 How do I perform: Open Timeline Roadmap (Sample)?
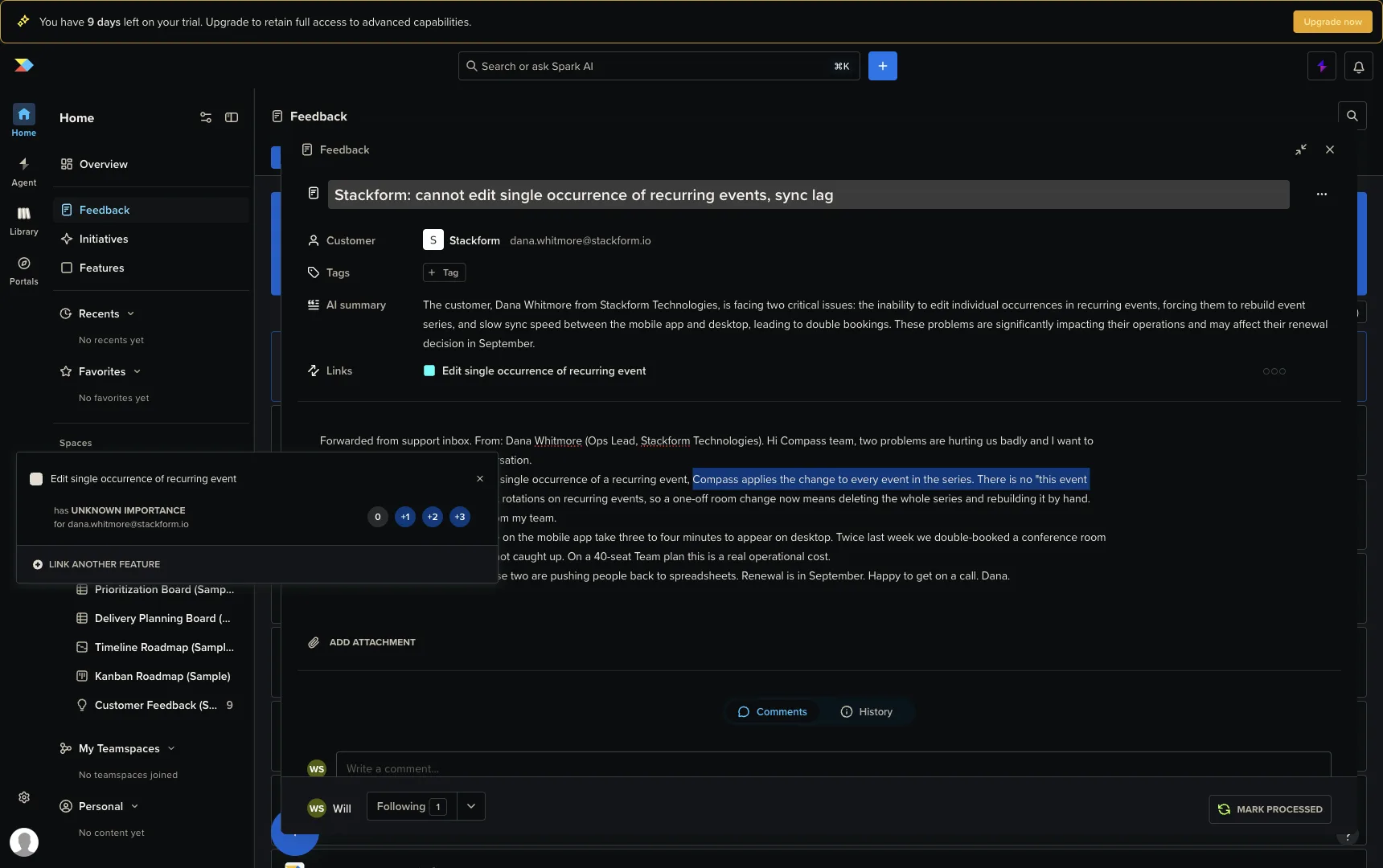(x=164, y=647)
